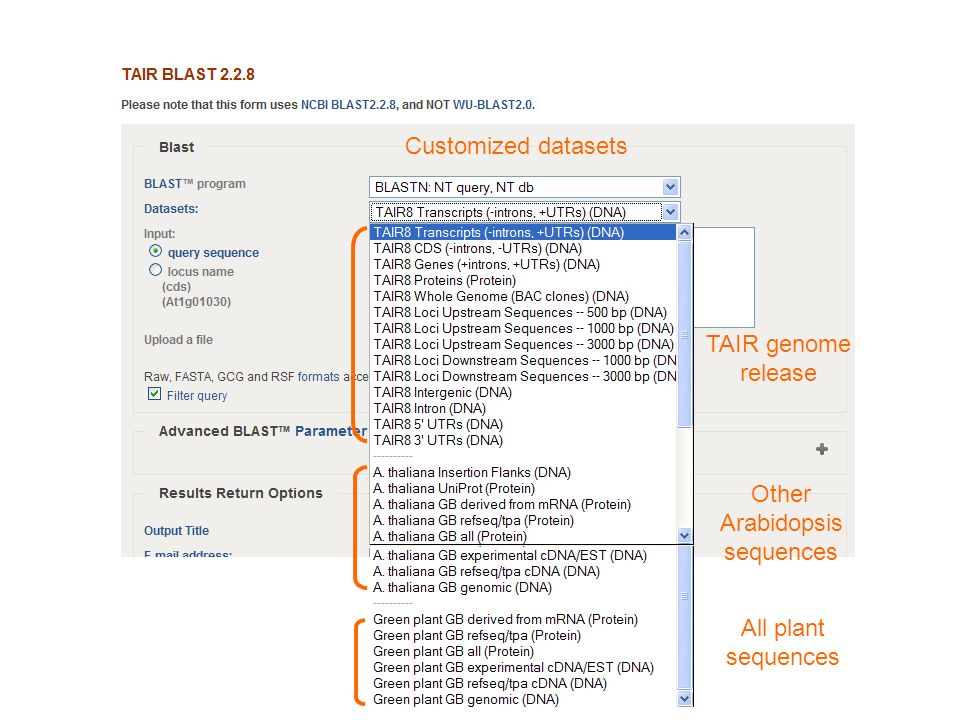The height and width of the screenshot is (720, 960).
Task: Choose TAIR8 Loci Downstream Sequences 3000 bp
Action: (x=523, y=376)
